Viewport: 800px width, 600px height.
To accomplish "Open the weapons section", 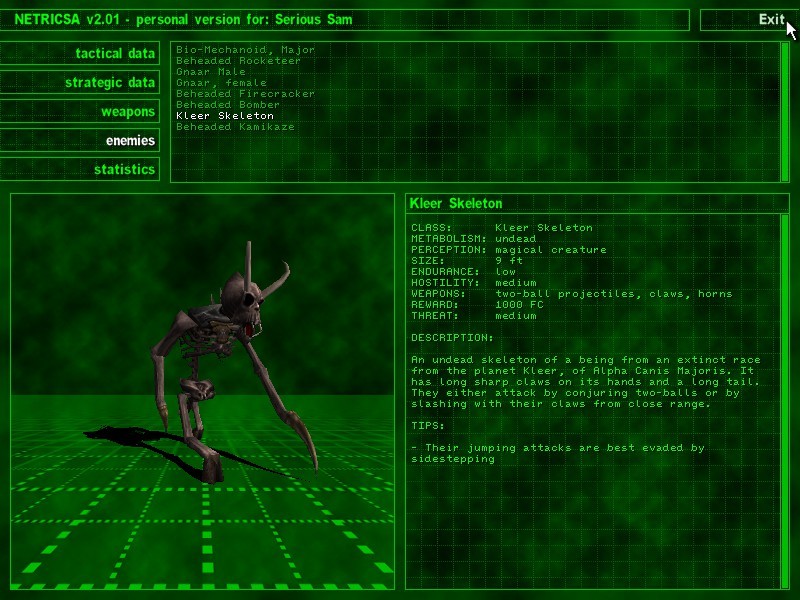I will click(x=80, y=111).
